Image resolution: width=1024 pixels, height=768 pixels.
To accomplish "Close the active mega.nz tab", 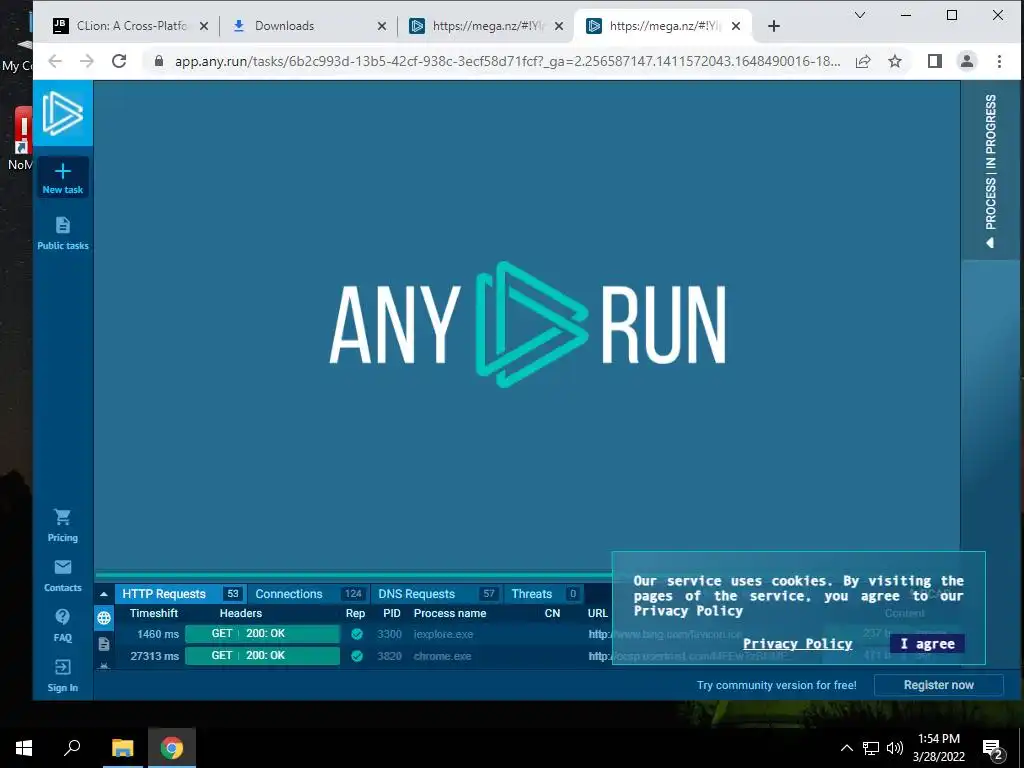I will pos(736,26).
